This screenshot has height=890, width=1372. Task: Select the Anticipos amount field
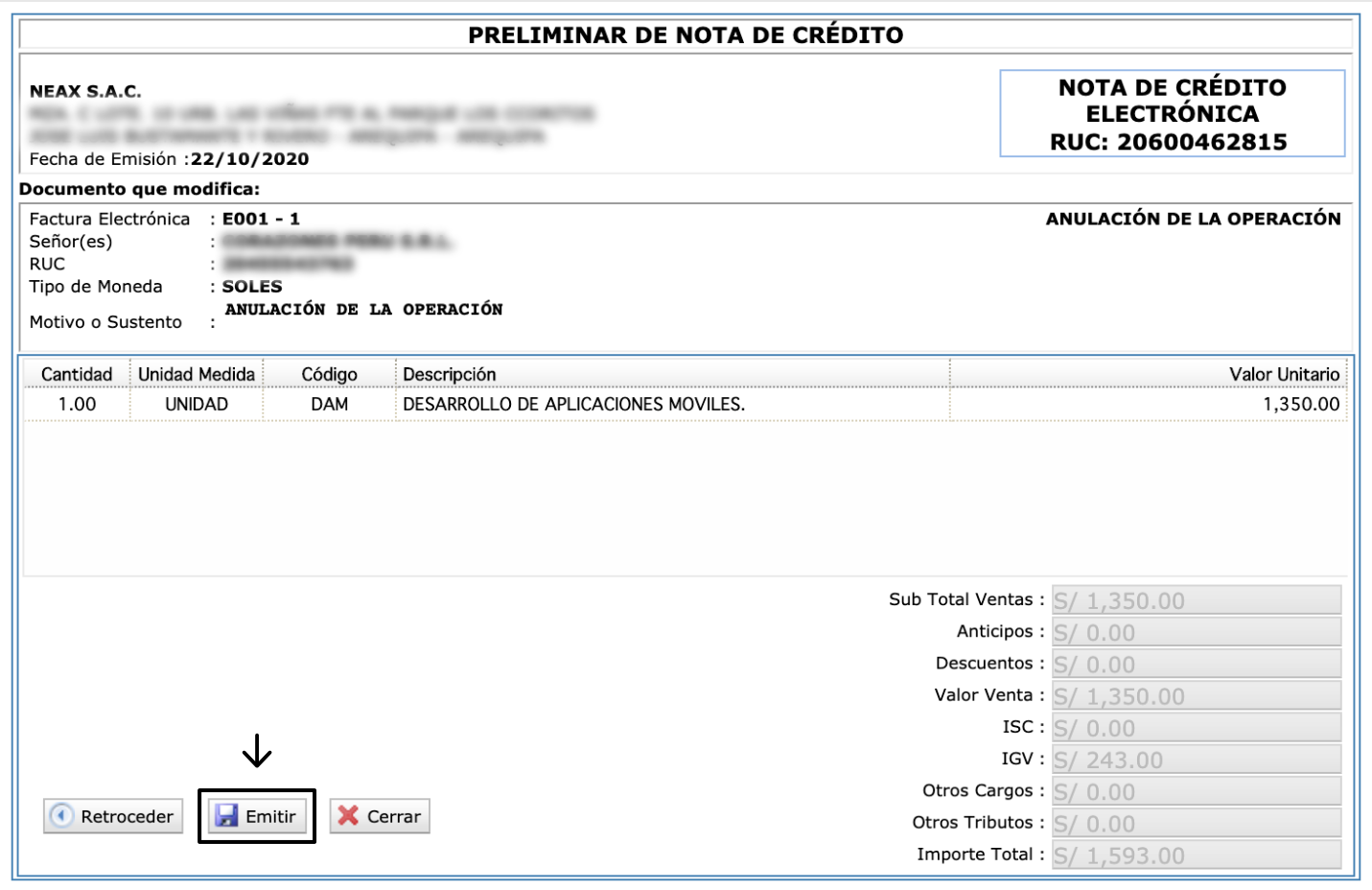click(x=1196, y=632)
